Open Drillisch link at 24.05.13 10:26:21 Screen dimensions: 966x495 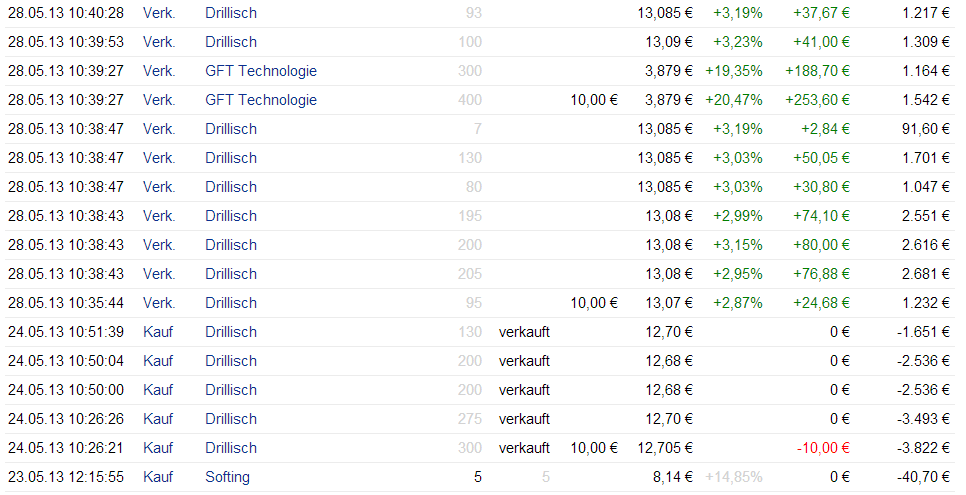(x=231, y=448)
